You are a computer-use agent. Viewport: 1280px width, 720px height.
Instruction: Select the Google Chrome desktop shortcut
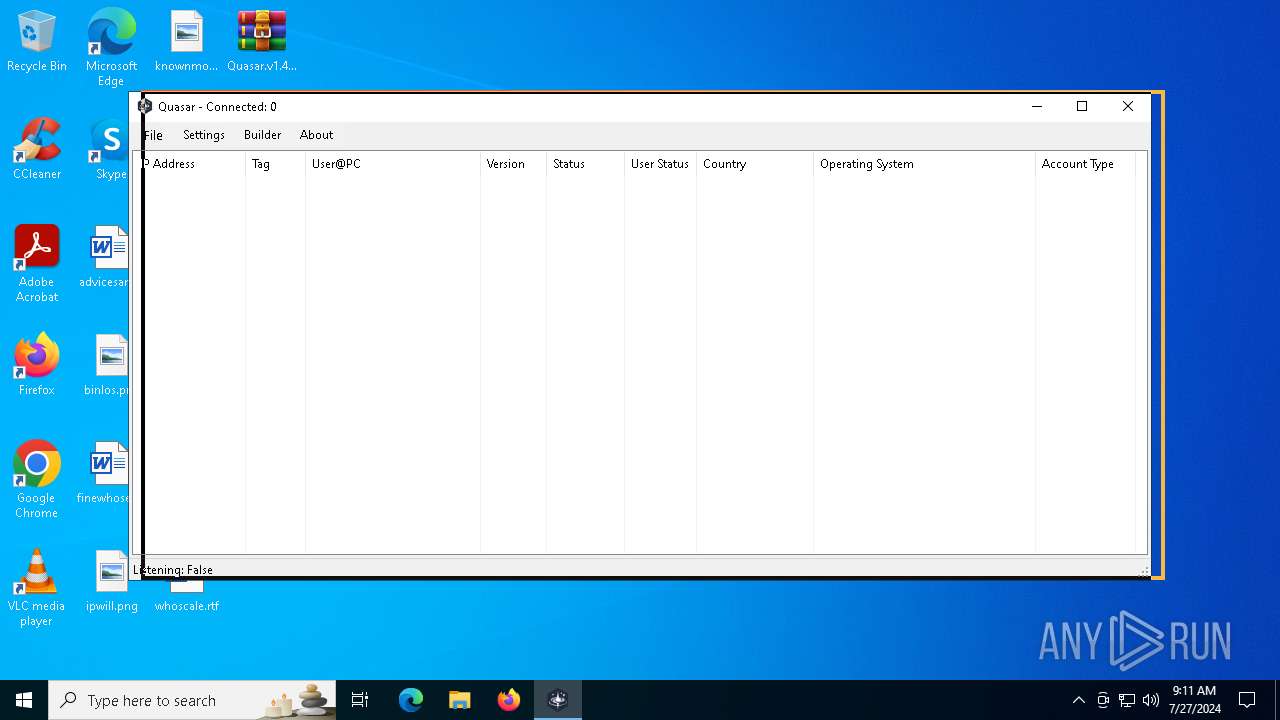[x=37, y=480]
